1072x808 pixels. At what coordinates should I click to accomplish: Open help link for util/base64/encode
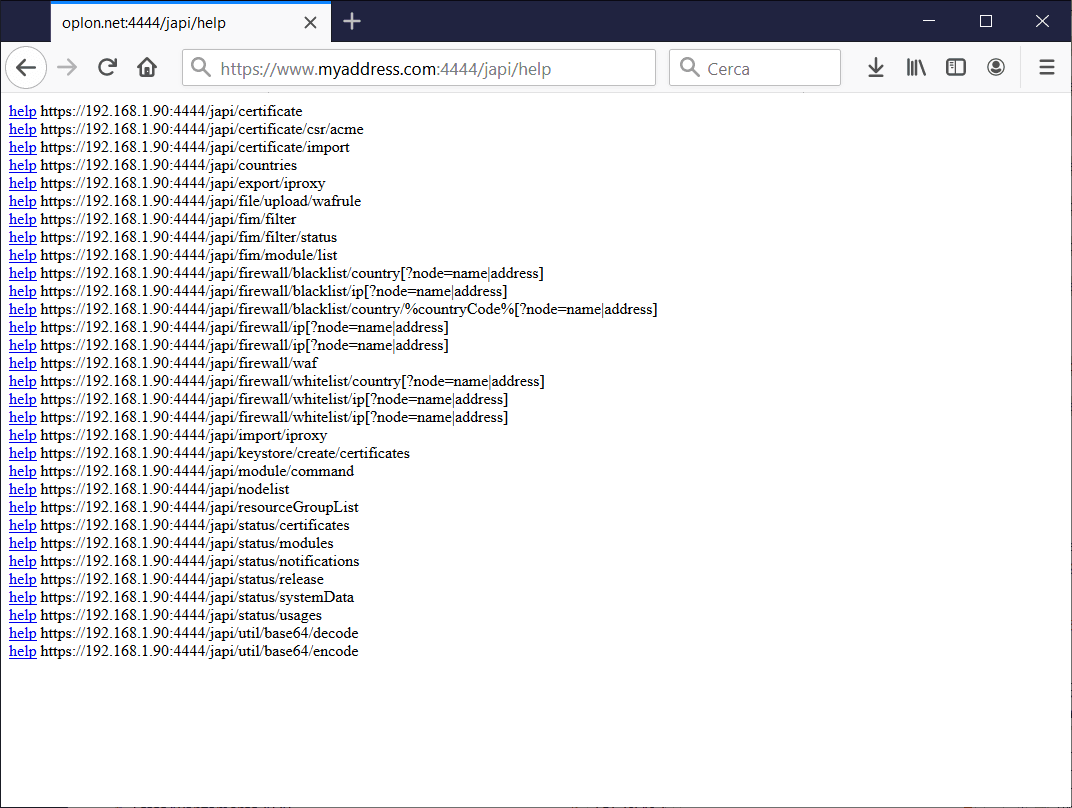coord(23,651)
